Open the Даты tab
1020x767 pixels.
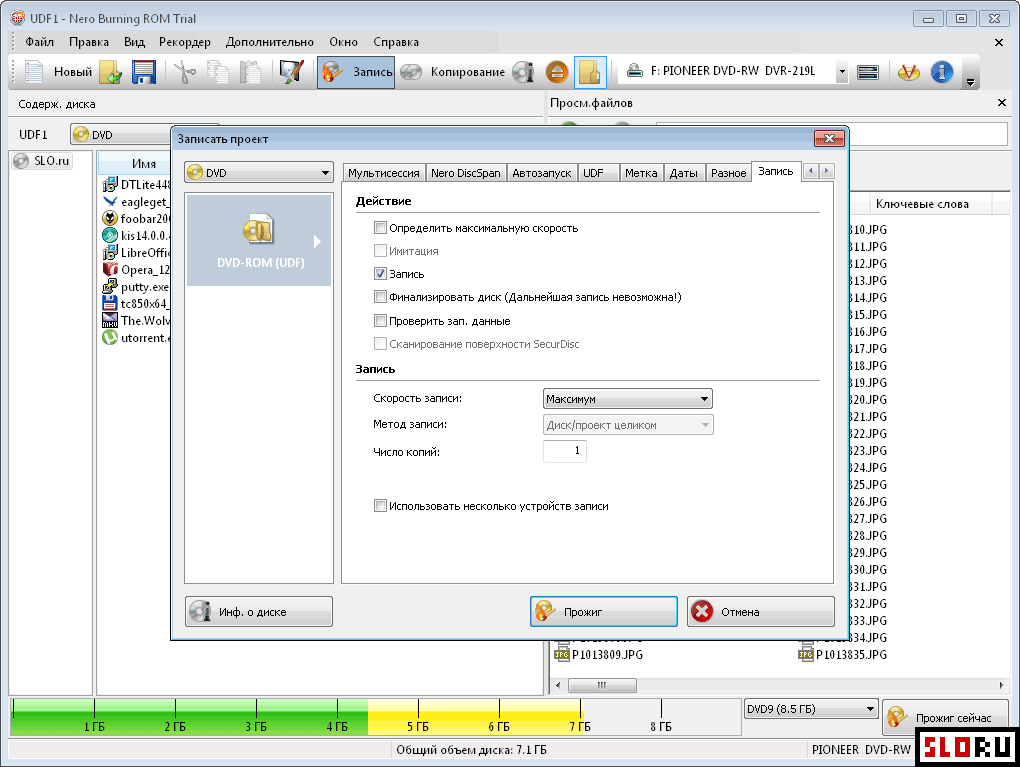click(x=684, y=173)
